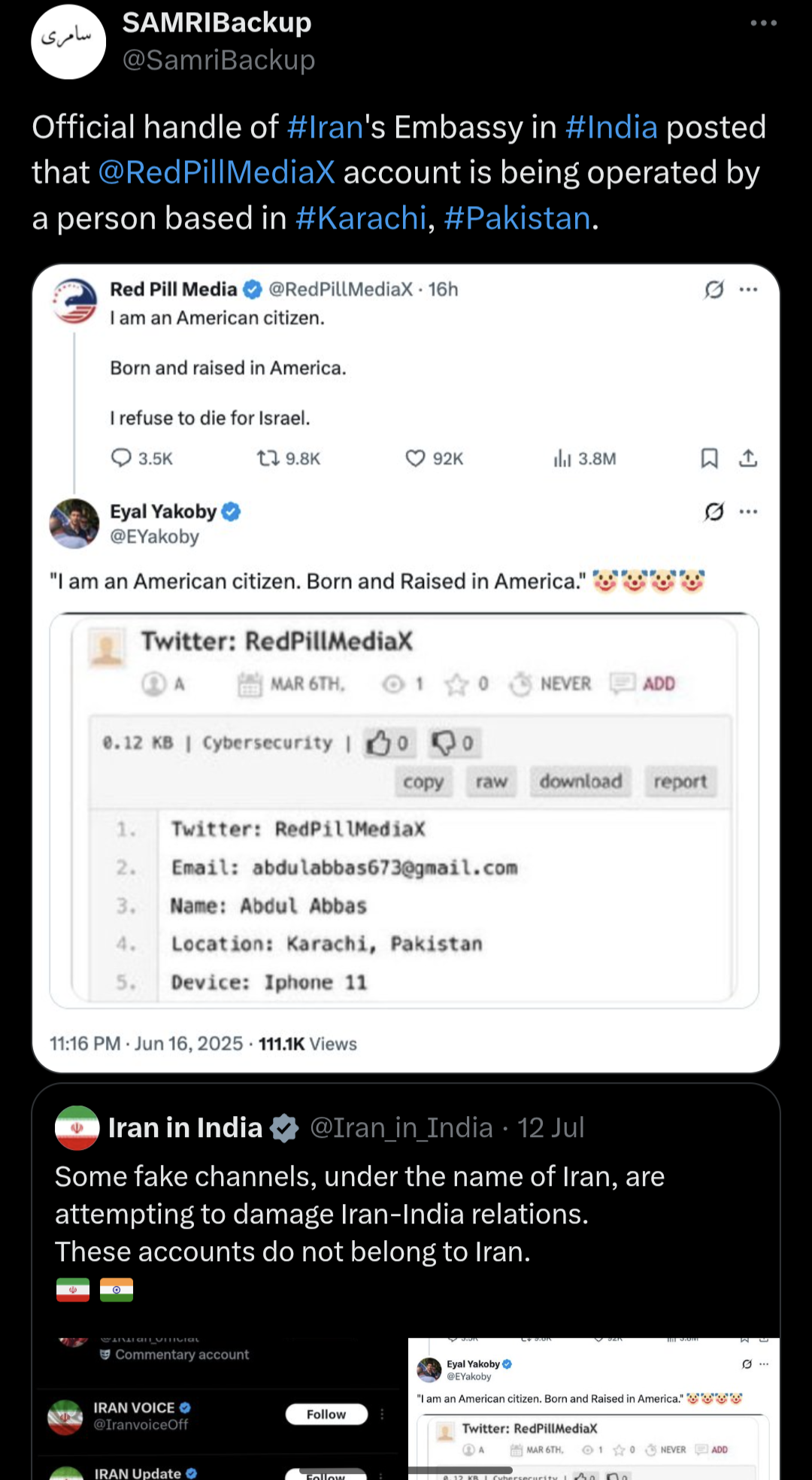
Task: Open more options on Eyal Yakoby's post
Action: [748, 512]
